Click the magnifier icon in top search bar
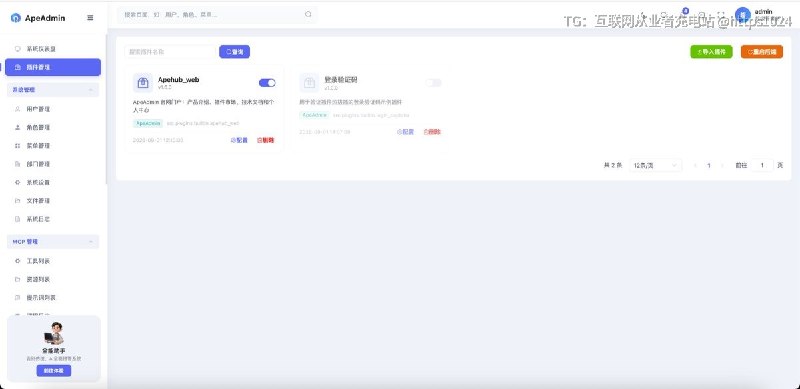 tap(308, 14)
